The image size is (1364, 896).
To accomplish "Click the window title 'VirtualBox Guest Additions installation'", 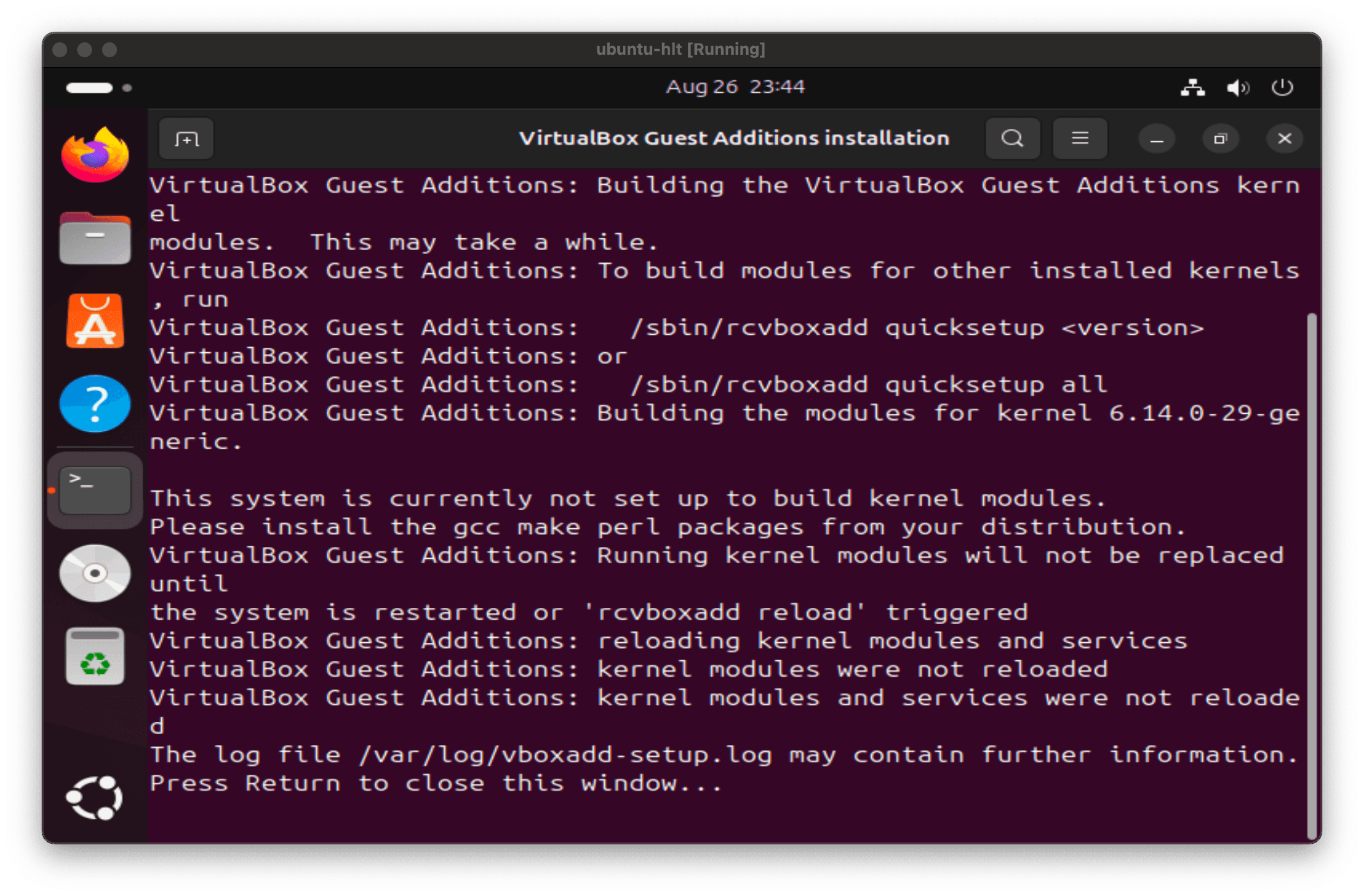I will [734, 138].
